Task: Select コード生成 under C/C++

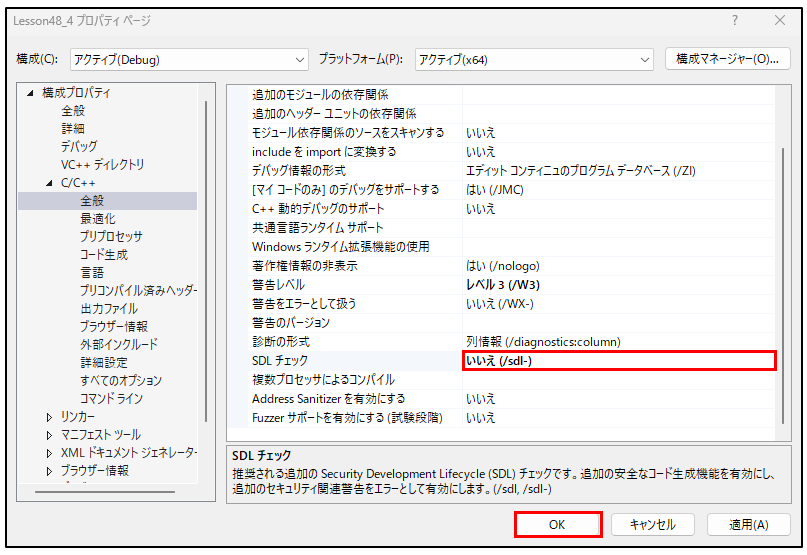Action: click(x=104, y=255)
